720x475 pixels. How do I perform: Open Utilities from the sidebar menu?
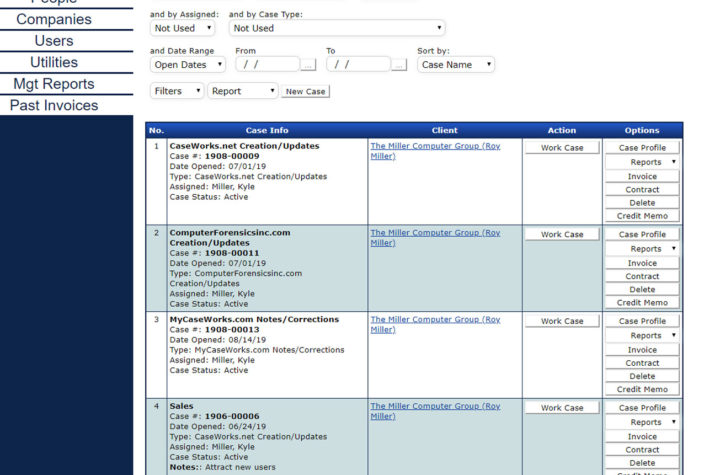coord(54,62)
